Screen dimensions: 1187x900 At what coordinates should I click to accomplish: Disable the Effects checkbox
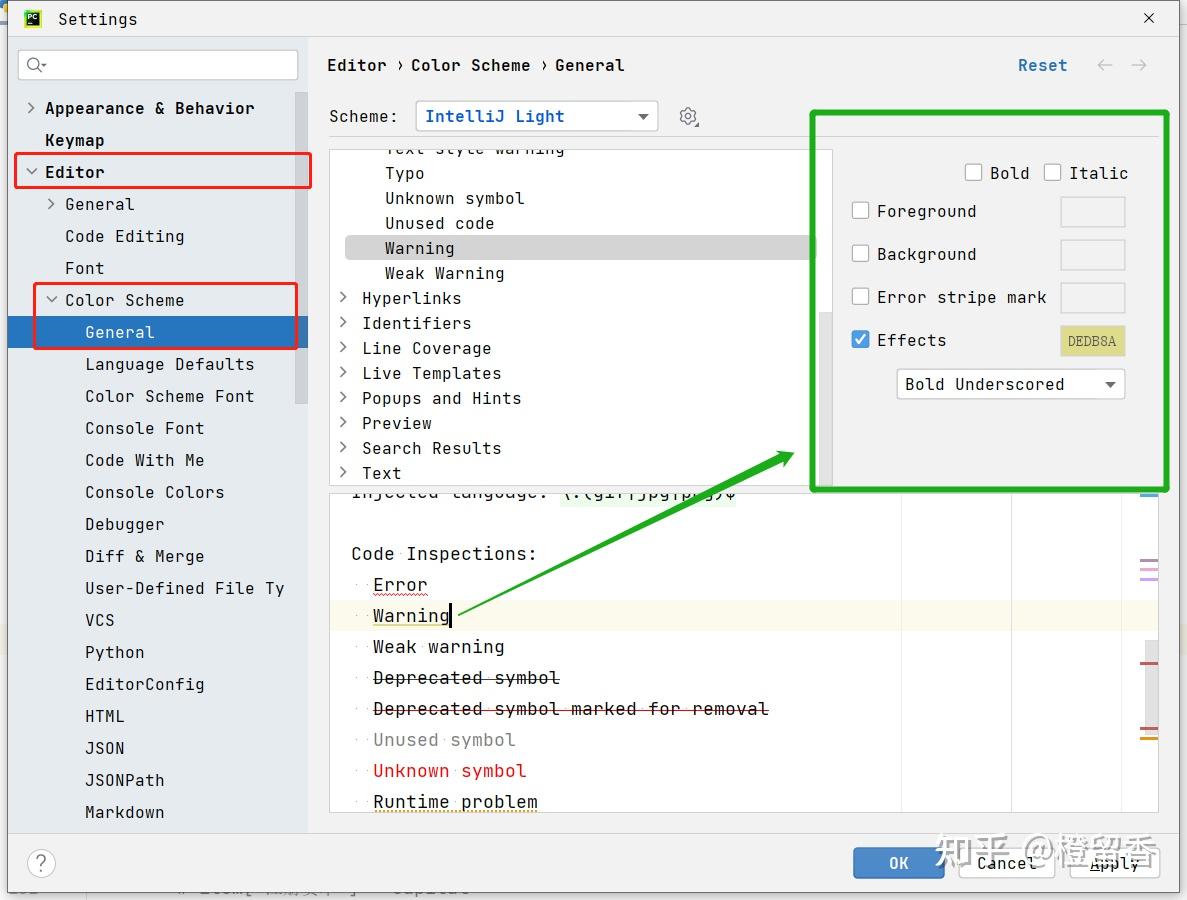[860, 339]
